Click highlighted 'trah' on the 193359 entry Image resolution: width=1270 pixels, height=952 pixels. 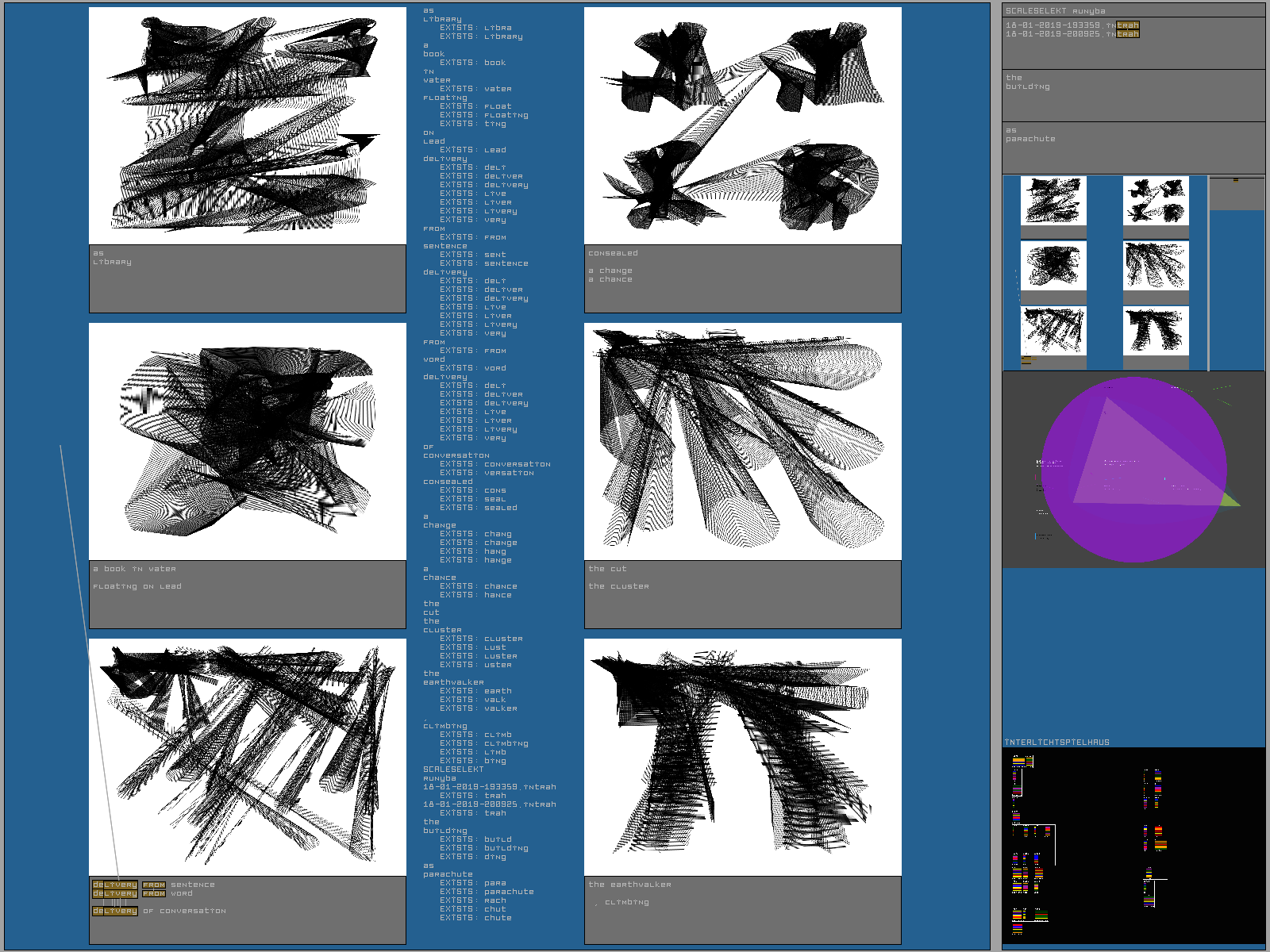click(1128, 25)
